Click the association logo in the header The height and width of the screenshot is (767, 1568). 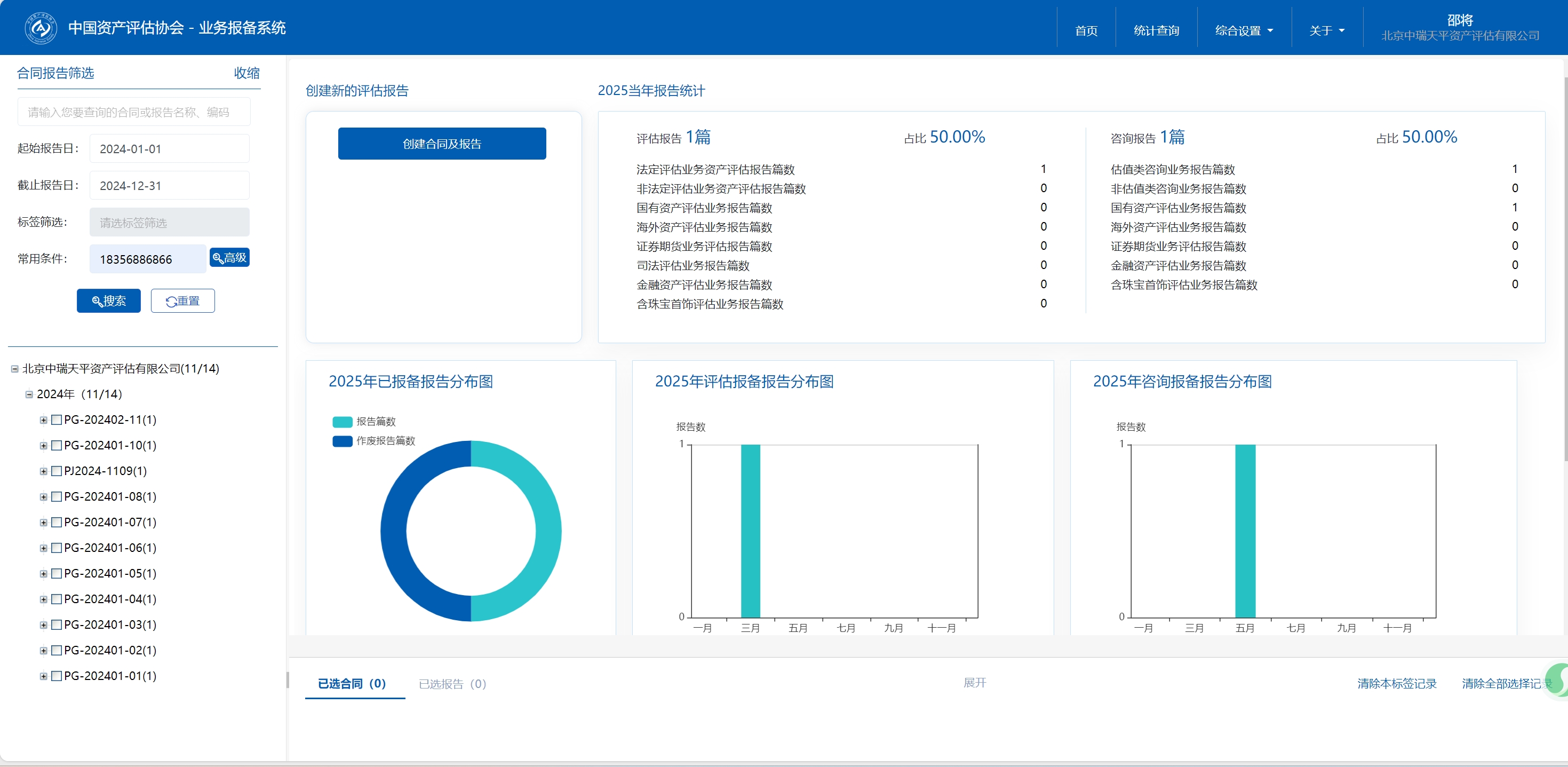[x=41, y=28]
